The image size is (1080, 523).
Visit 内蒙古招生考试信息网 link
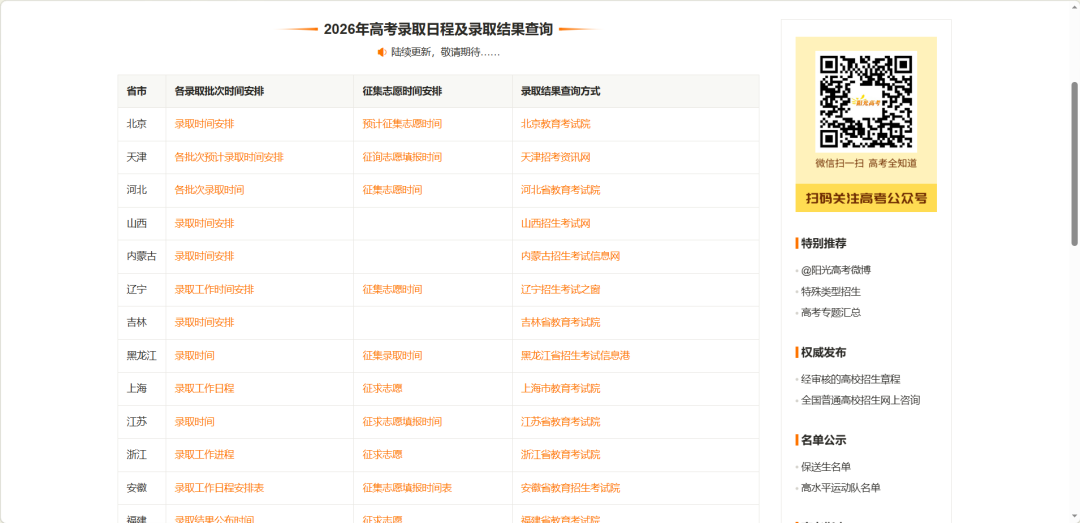point(571,256)
